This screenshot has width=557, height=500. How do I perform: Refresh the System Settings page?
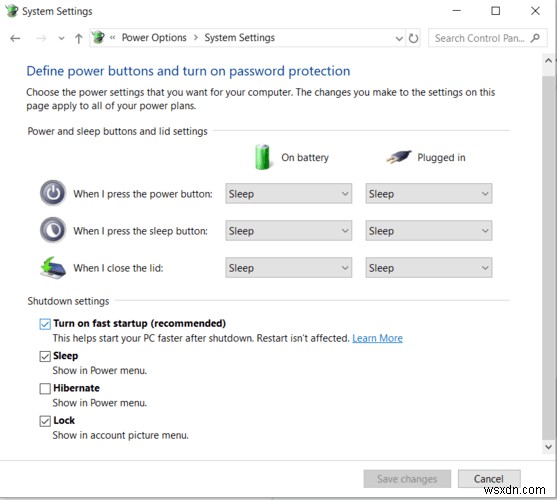click(413, 38)
